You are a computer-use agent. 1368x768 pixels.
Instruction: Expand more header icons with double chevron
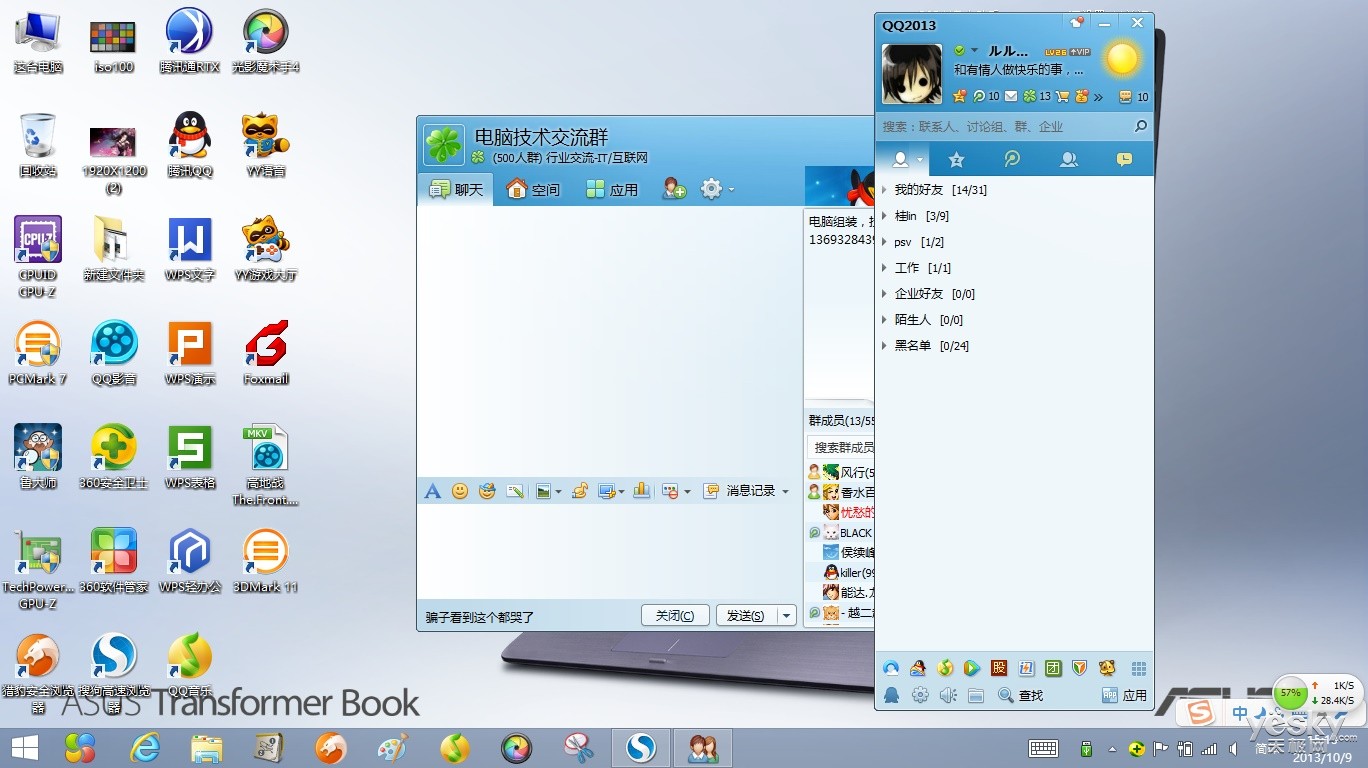click(1098, 97)
